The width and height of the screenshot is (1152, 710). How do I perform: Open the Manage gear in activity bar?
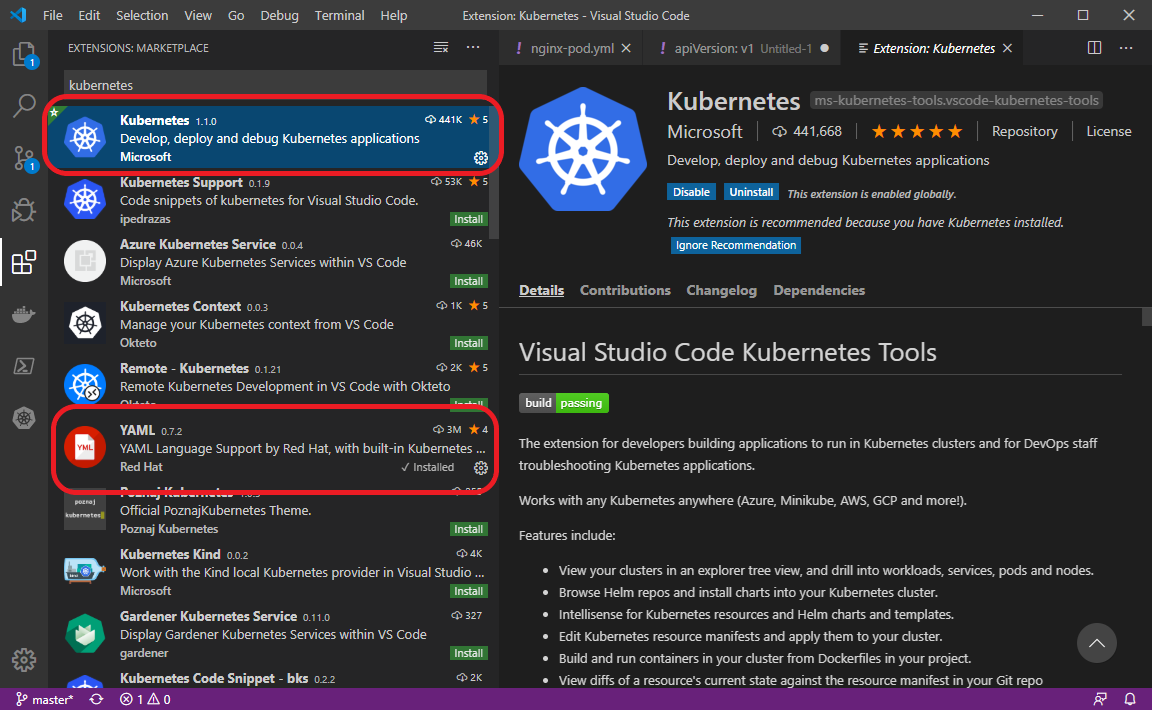click(24, 659)
